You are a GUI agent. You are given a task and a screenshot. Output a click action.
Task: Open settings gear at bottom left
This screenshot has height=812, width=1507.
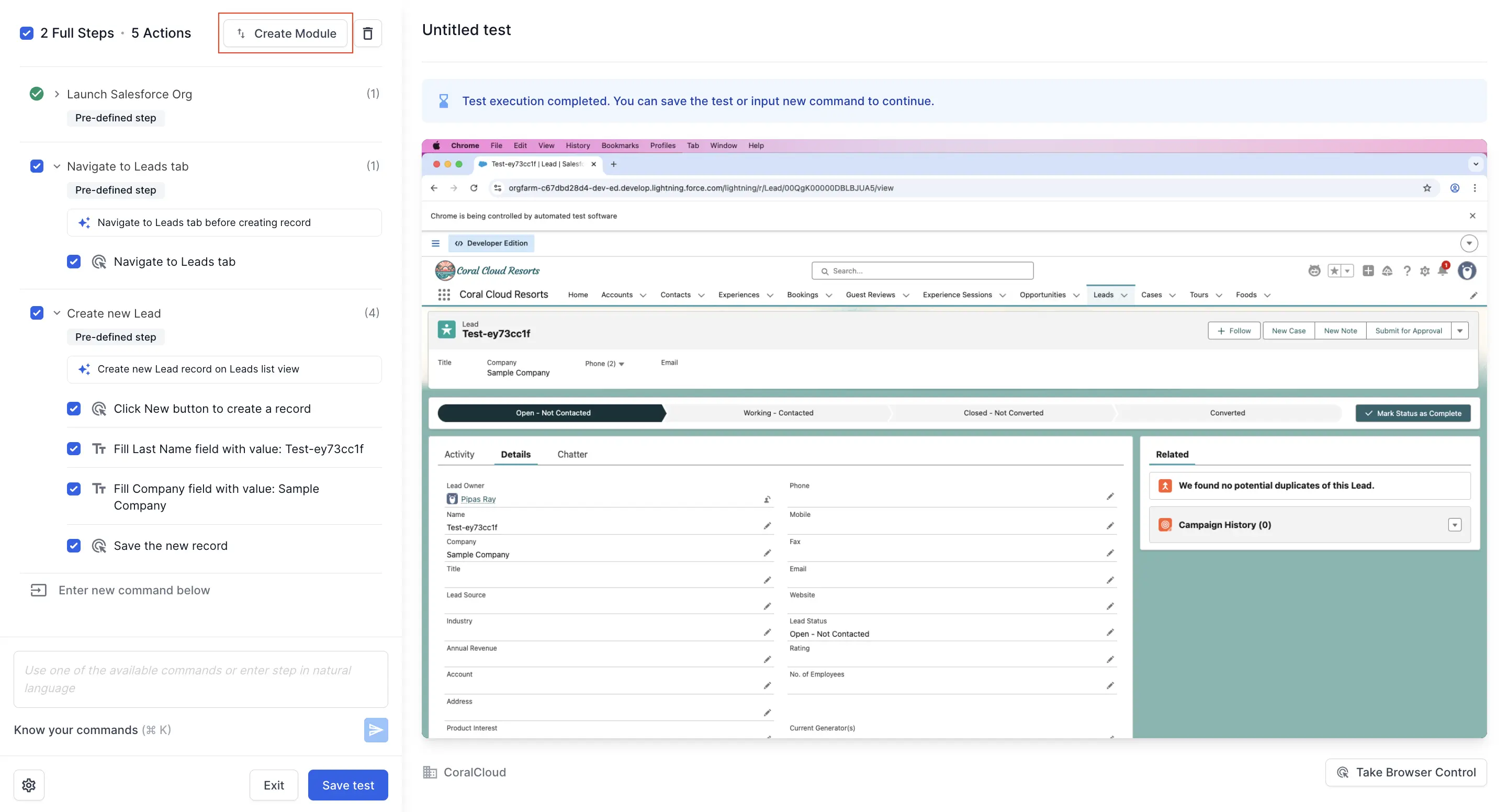tap(29, 784)
